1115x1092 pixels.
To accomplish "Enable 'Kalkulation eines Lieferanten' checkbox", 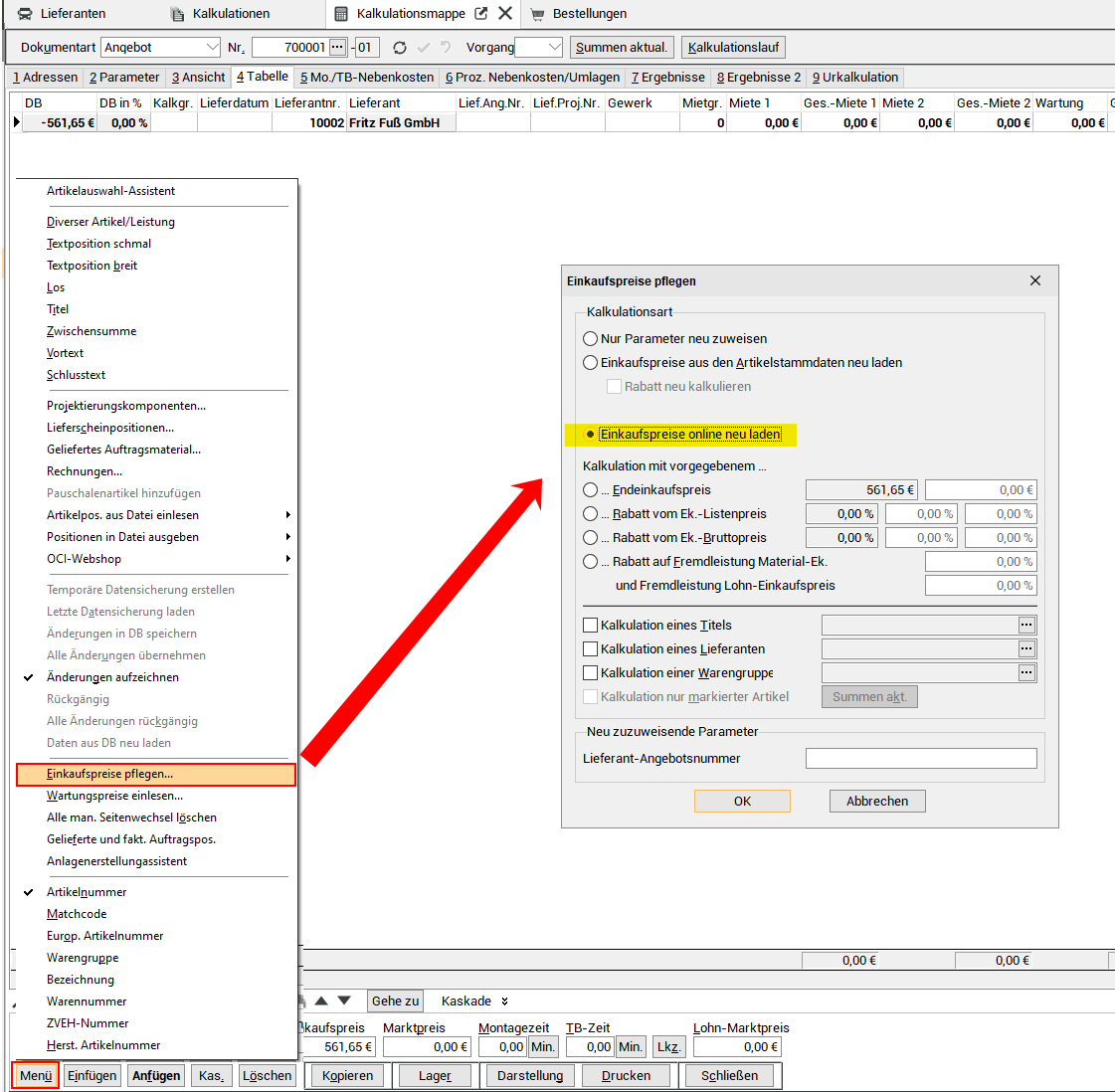I will click(590, 649).
